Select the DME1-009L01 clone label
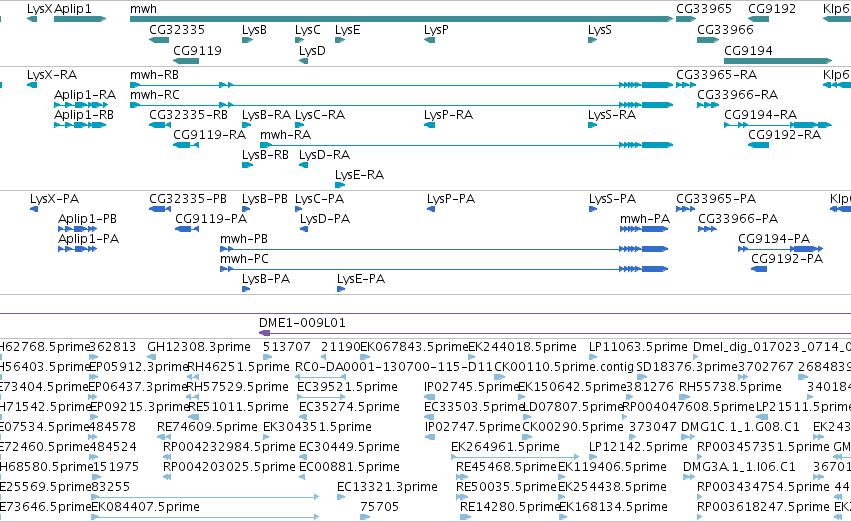The height and width of the screenshot is (522, 851). pyautogui.click(x=302, y=323)
